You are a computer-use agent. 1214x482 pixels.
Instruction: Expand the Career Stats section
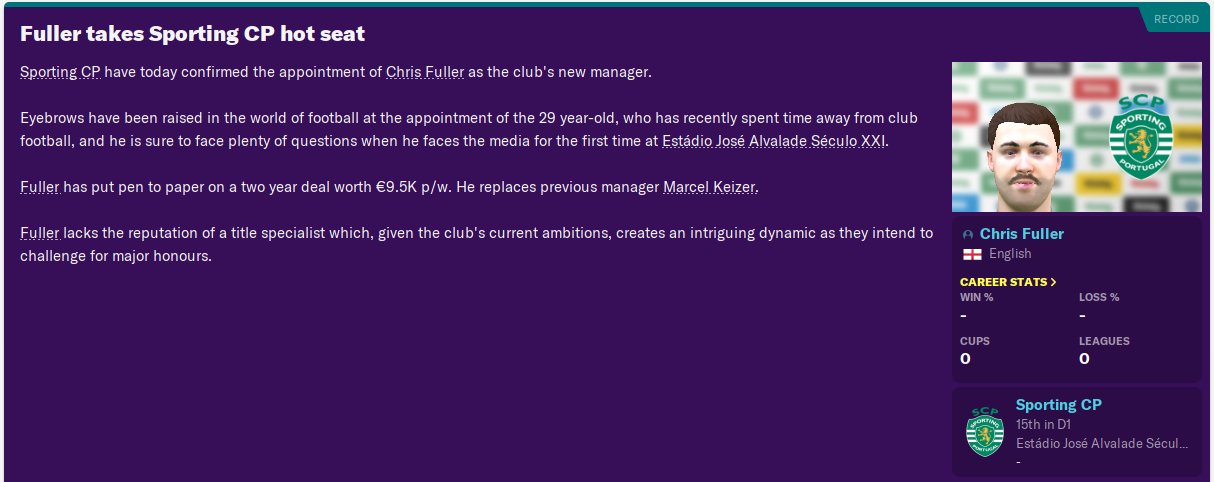tap(1008, 282)
